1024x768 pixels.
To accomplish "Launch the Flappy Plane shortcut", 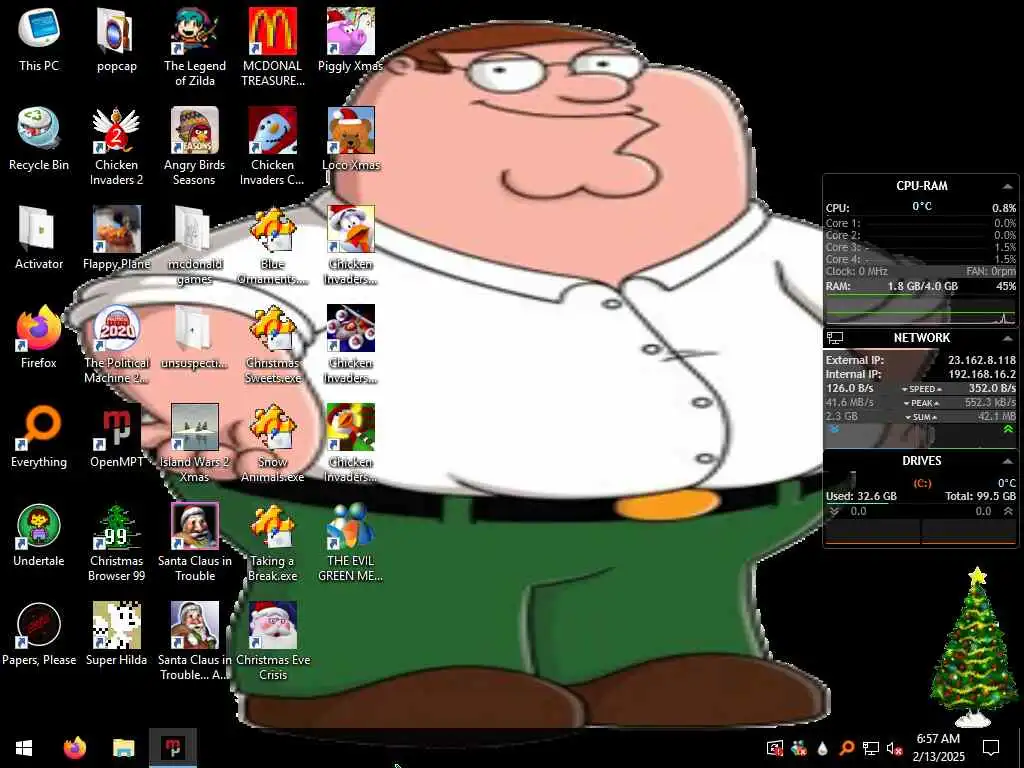I will point(116,238).
